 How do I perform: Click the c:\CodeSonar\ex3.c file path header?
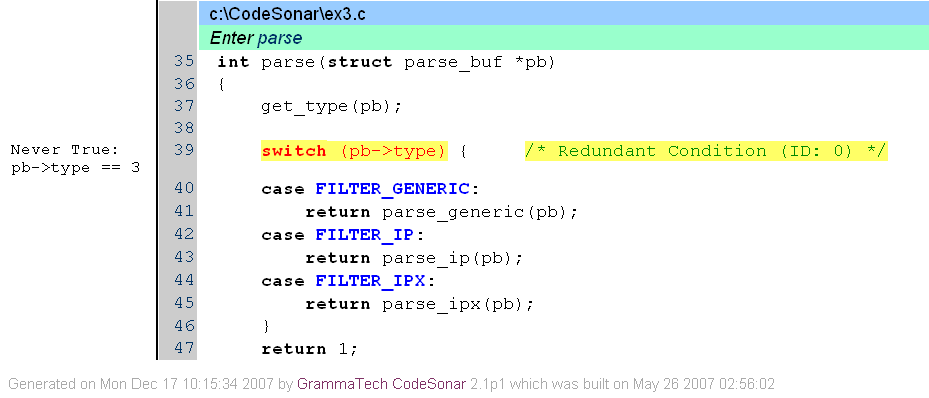pyautogui.click(x=287, y=14)
